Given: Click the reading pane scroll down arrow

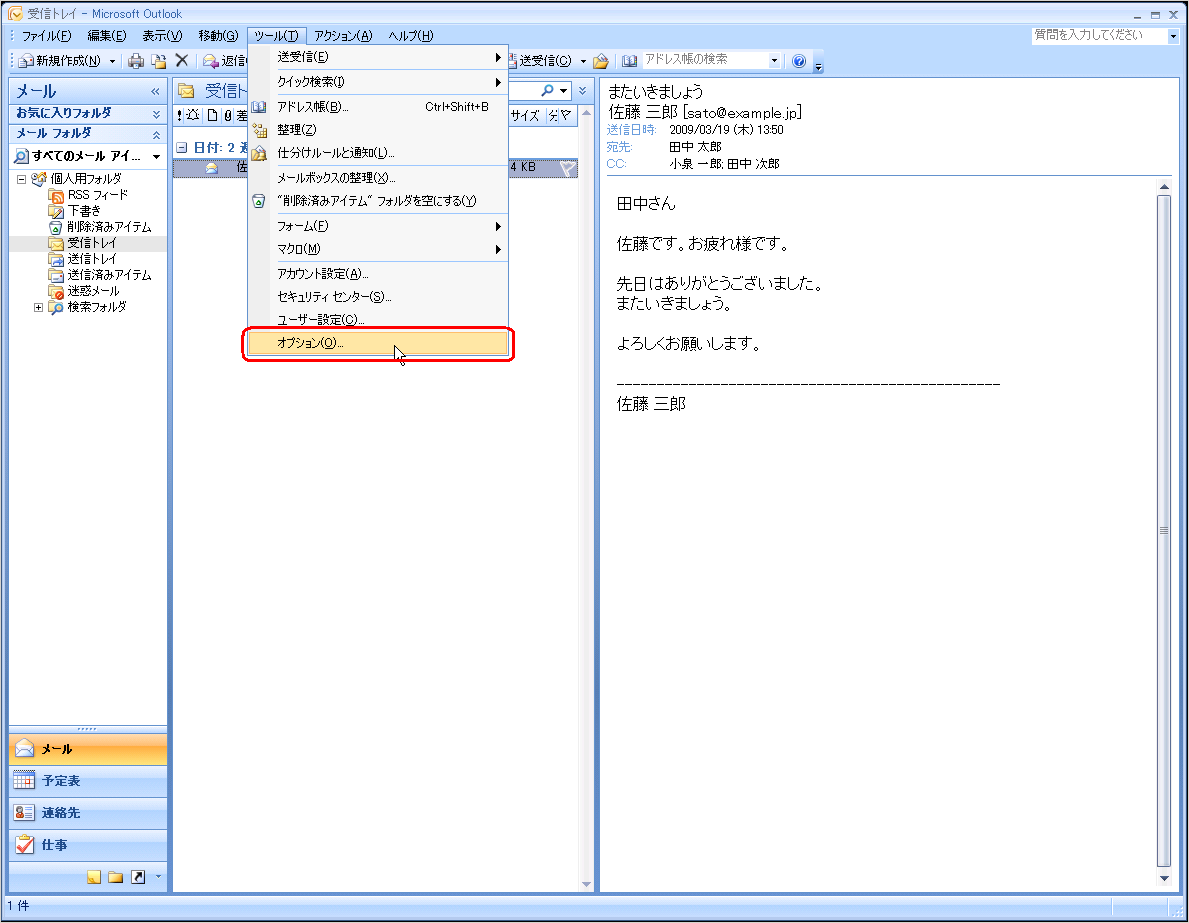Looking at the screenshot, I should (x=1164, y=878).
